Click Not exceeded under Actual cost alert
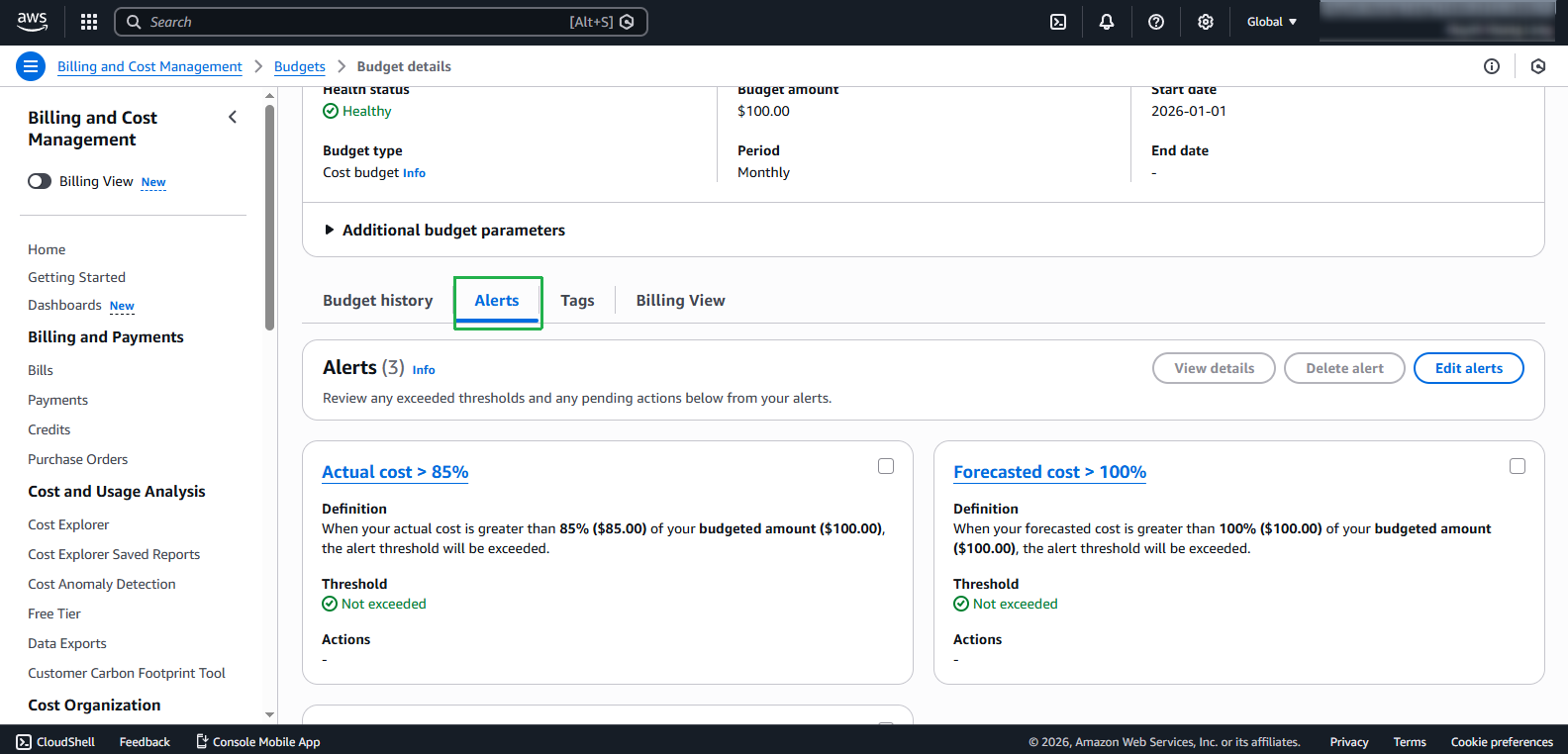 coord(383,604)
